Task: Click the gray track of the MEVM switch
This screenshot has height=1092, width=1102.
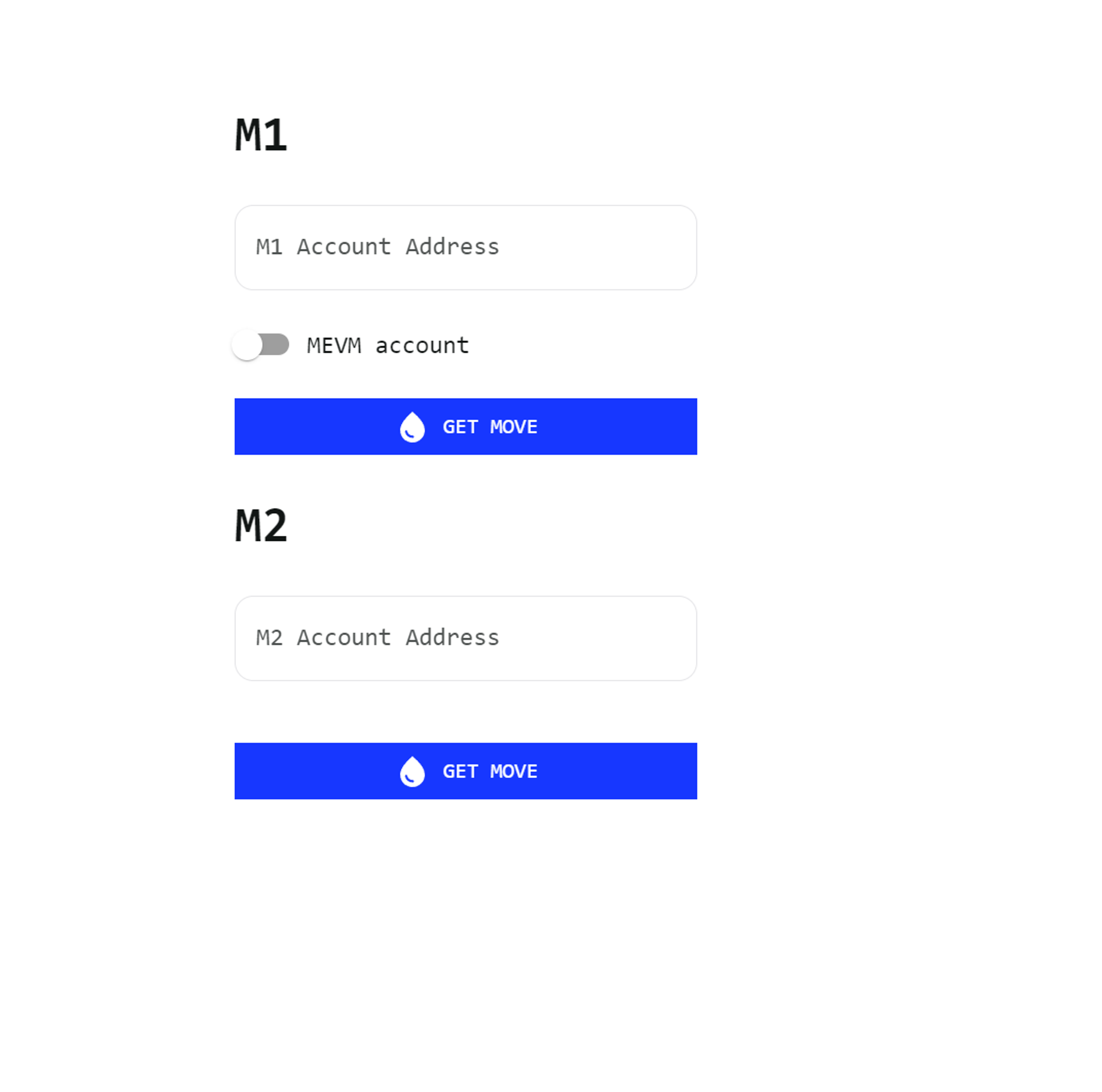Action: (276, 345)
